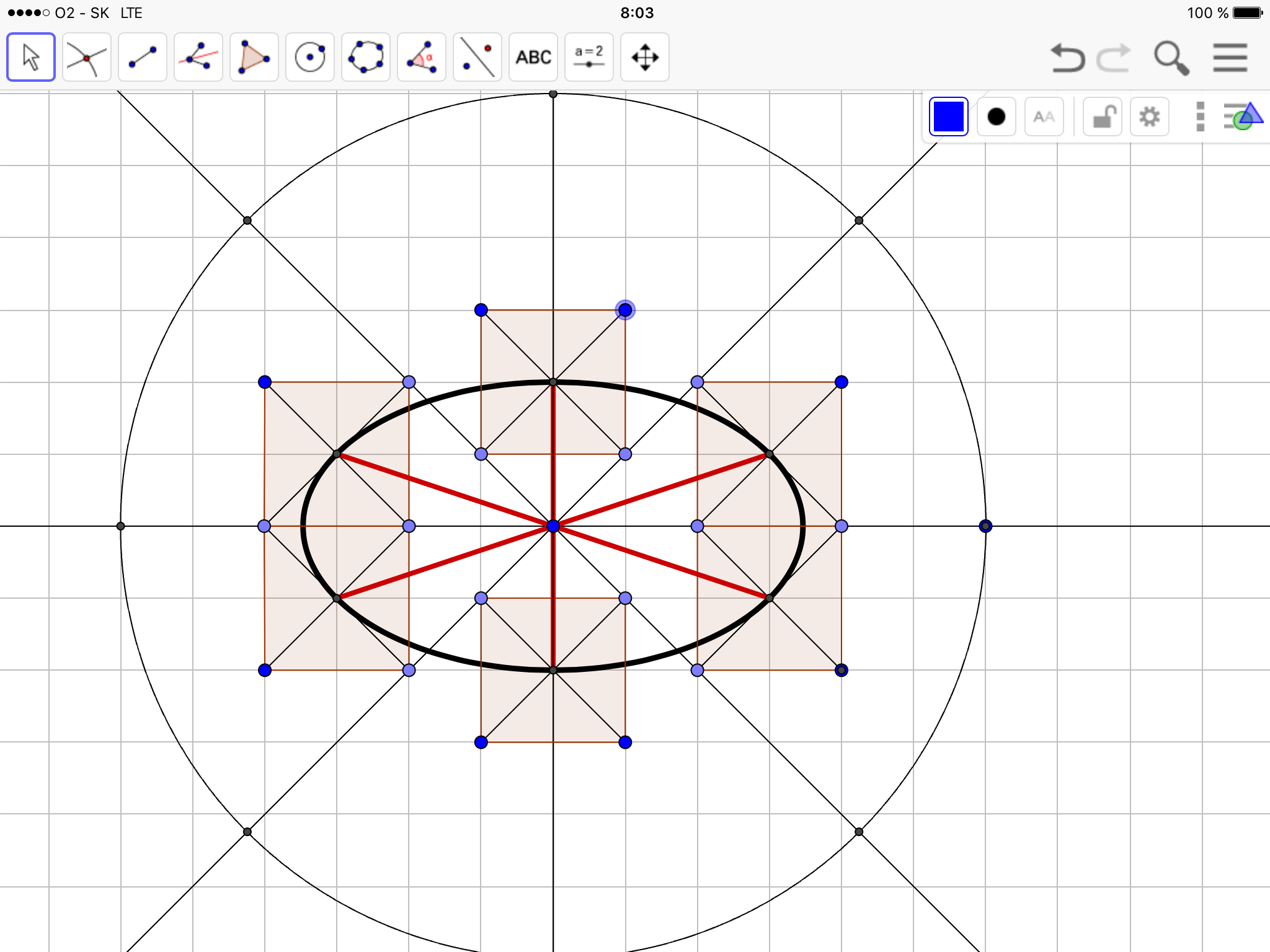Undo the last action
The width and height of the screenshot is (1270, 952).
pyautogui.click(x=1067, y=58)
